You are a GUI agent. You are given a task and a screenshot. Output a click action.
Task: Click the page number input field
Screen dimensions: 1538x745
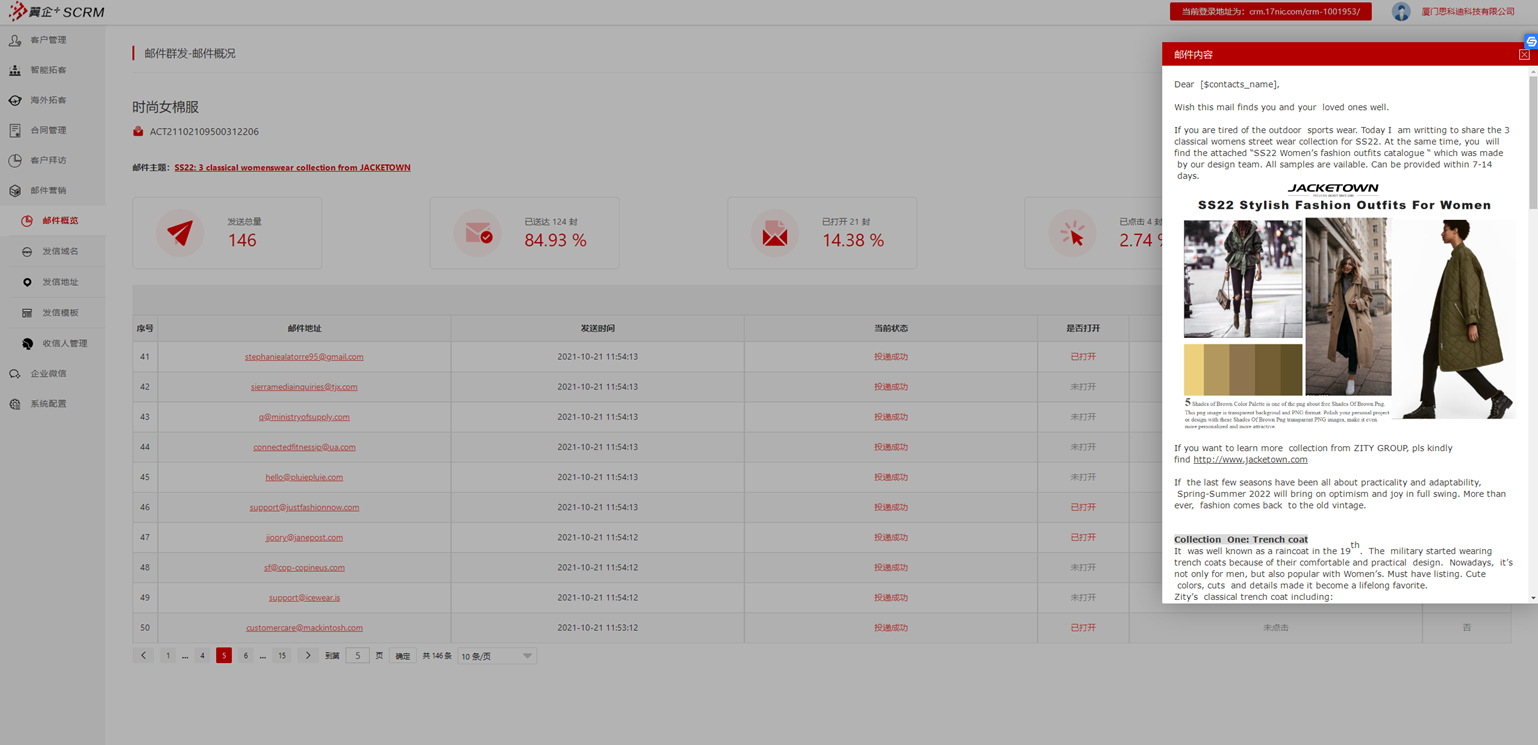click(357, 656)
